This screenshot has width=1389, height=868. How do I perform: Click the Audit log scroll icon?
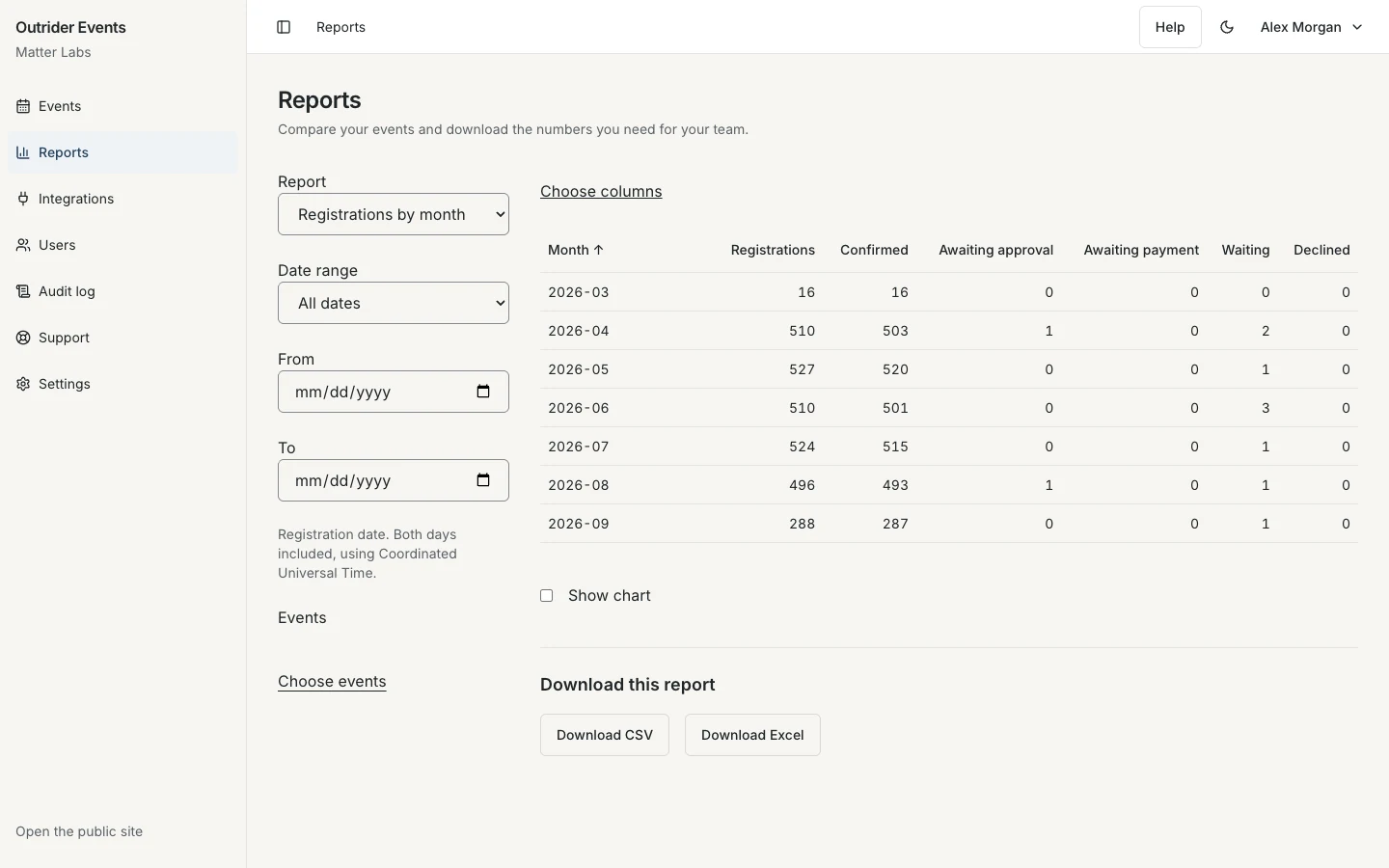(23, 291)
